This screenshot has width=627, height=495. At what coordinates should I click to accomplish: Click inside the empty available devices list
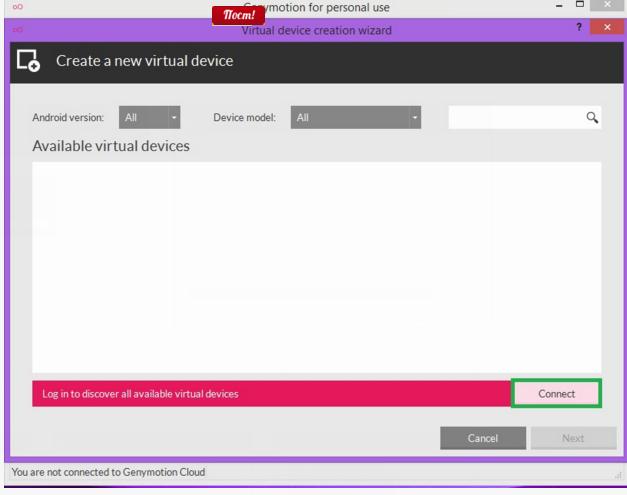(x=316, y=267)
